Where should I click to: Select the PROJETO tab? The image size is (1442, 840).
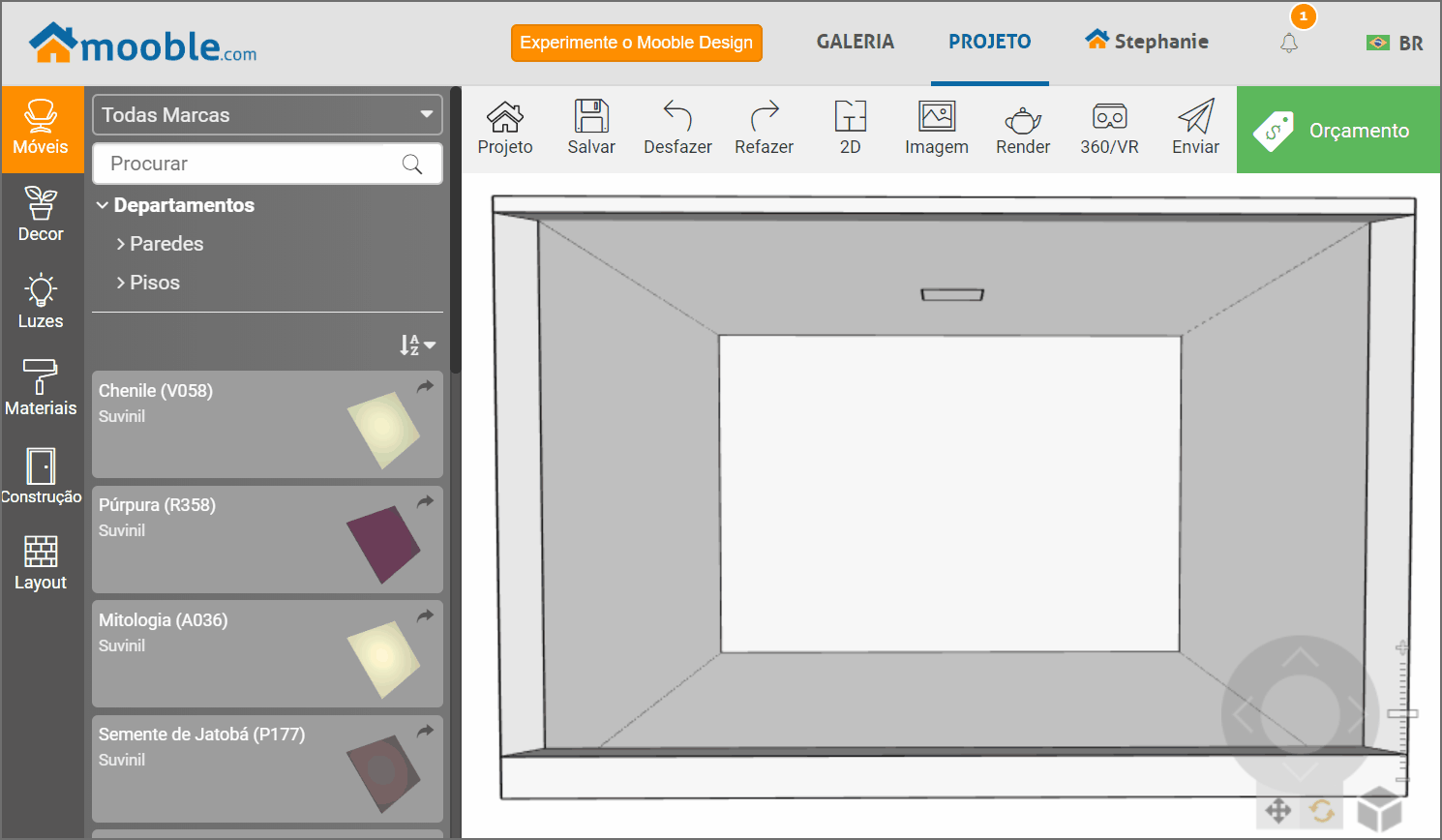tap(990, 42)
